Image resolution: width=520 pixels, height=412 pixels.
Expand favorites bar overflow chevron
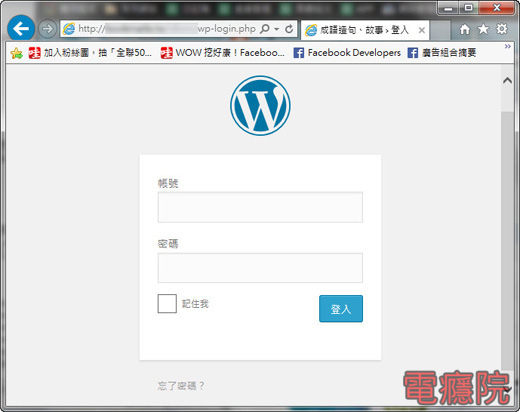point(508,46)
